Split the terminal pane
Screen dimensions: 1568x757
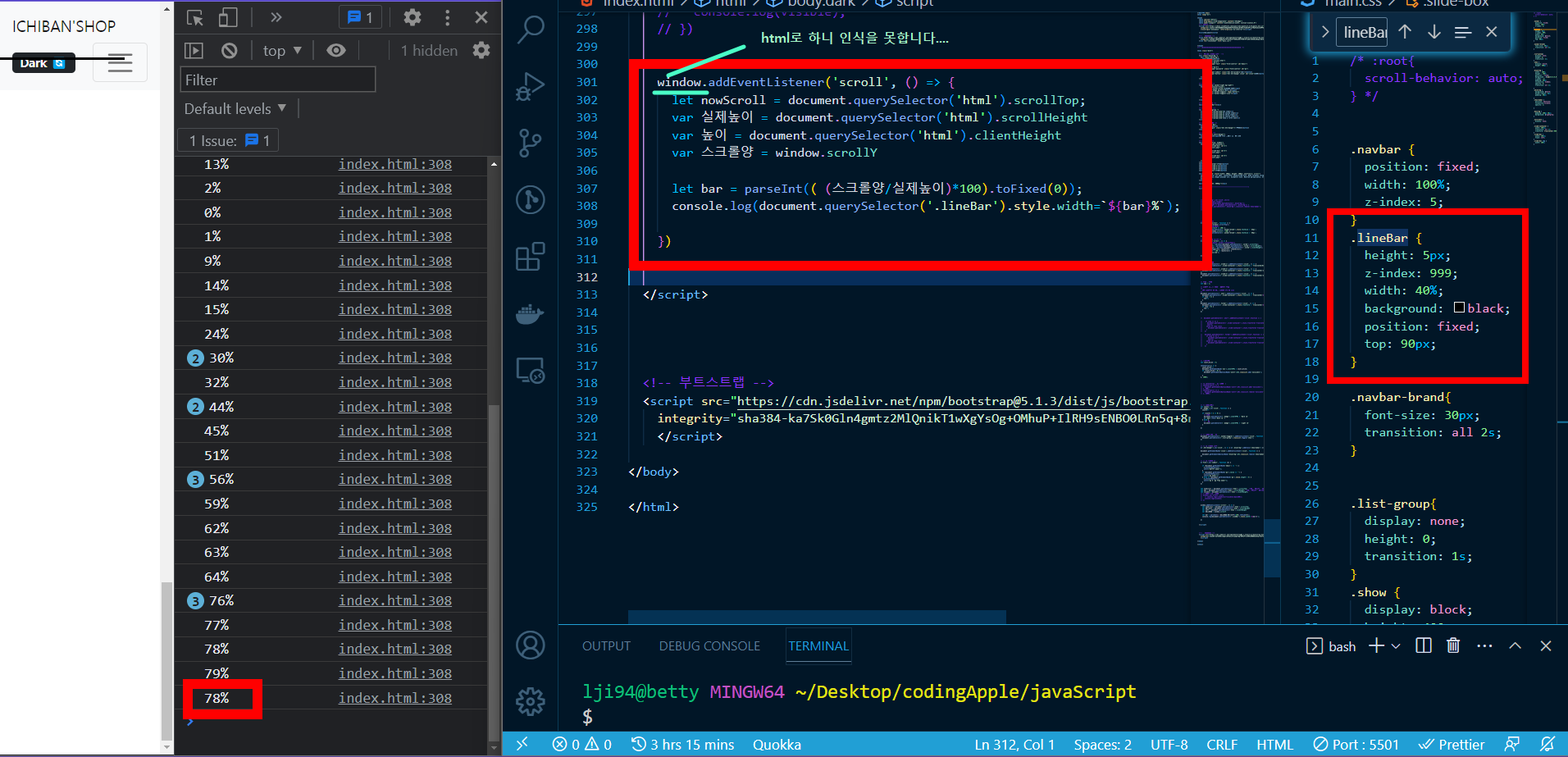click(1424, 646)
